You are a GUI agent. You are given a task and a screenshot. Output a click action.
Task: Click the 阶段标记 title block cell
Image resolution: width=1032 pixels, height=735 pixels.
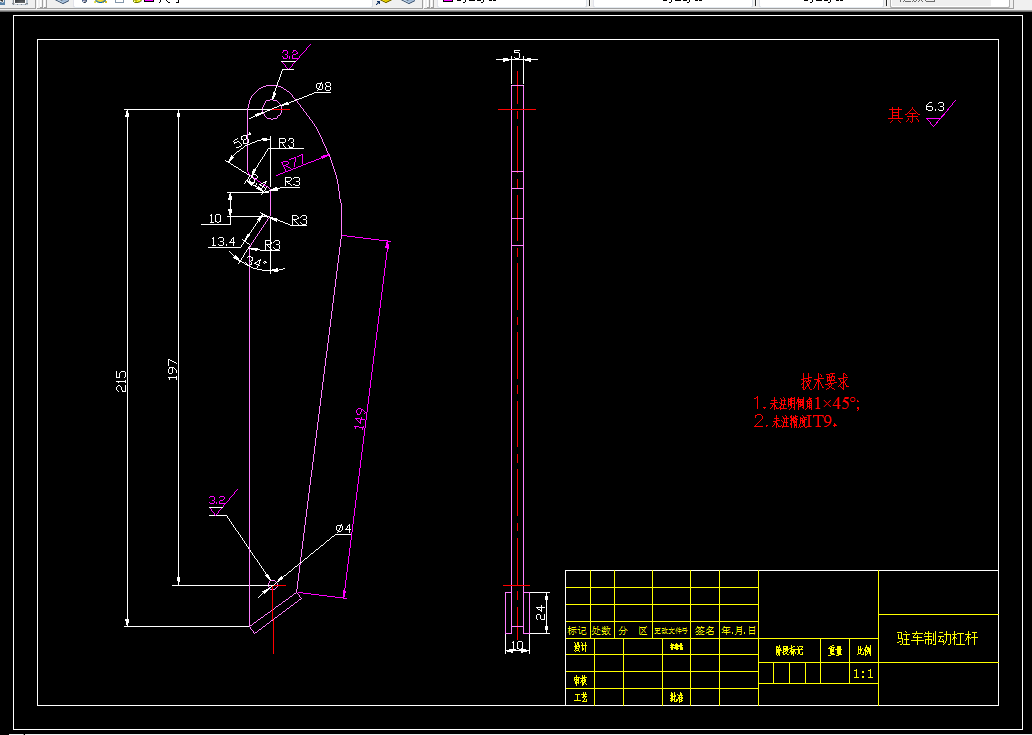click(x=789, y=651)
